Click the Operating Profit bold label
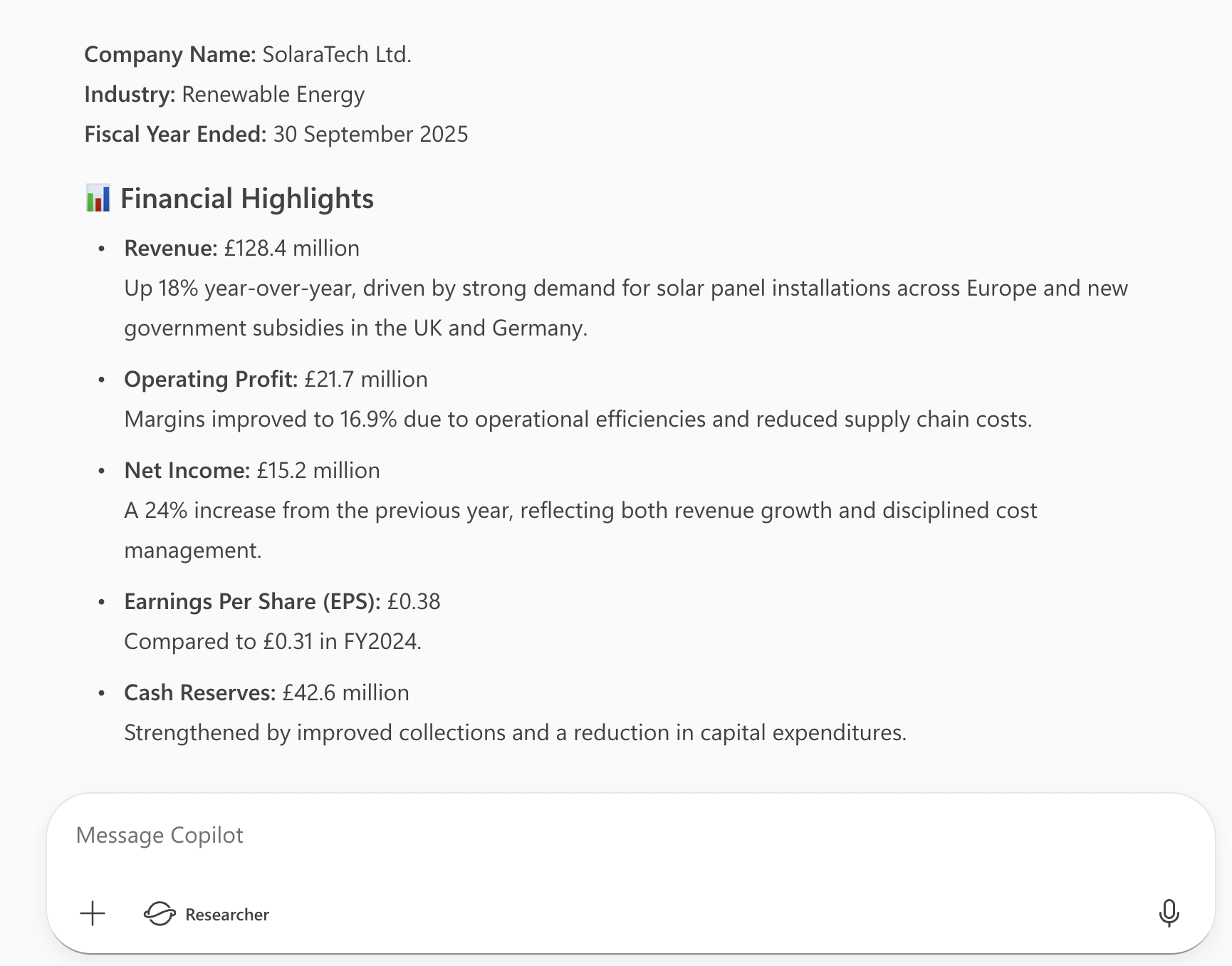This screenshot has width=1232, height=966. 210,379
